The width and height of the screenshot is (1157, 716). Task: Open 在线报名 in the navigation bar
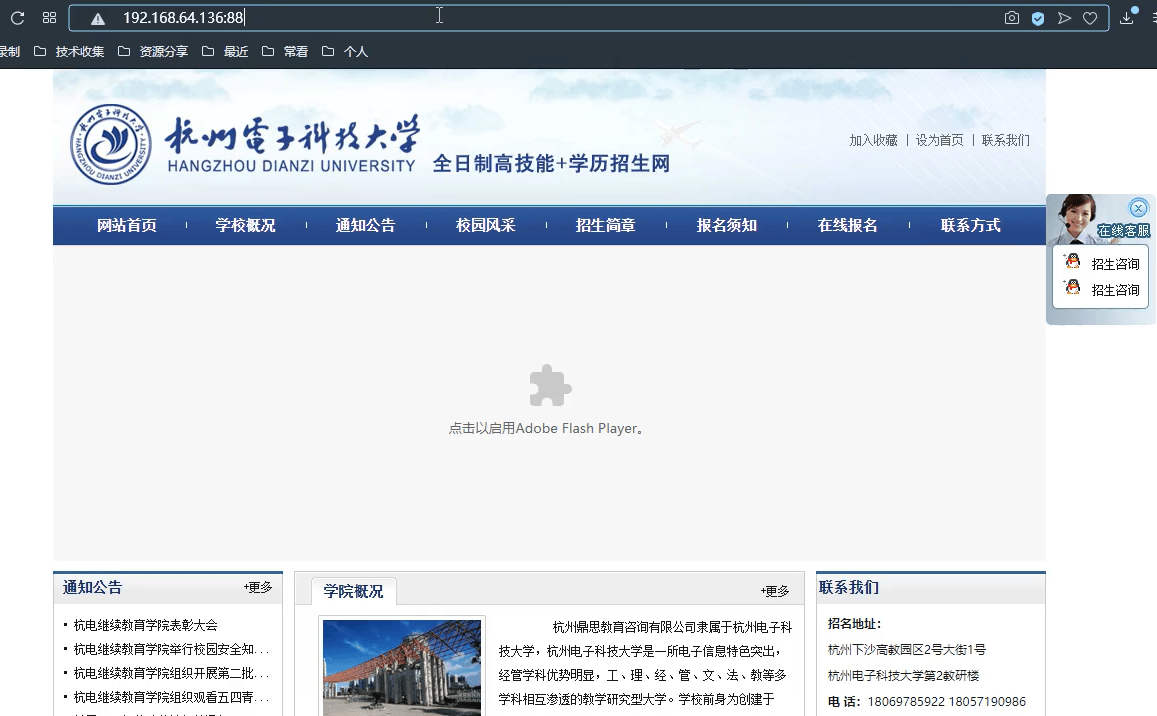tap(848, 225)
